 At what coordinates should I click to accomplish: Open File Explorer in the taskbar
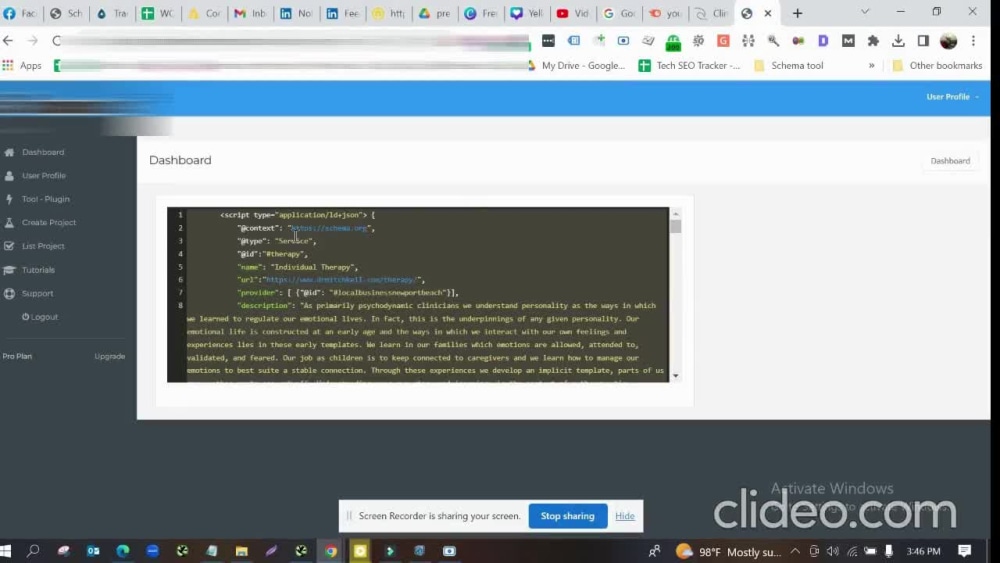point(241,550)
